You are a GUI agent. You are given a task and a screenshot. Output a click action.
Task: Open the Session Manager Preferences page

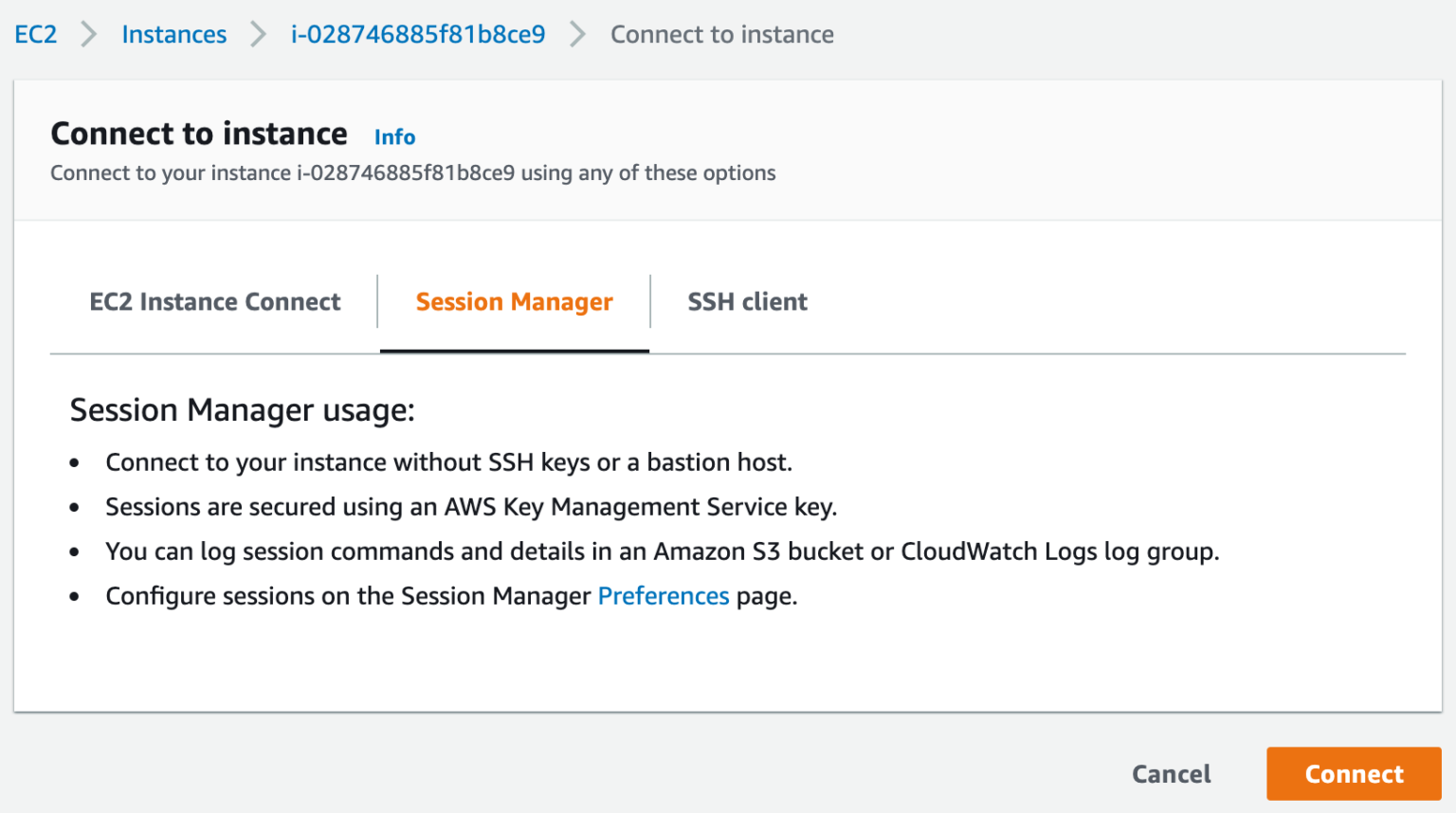pos(664,595)
